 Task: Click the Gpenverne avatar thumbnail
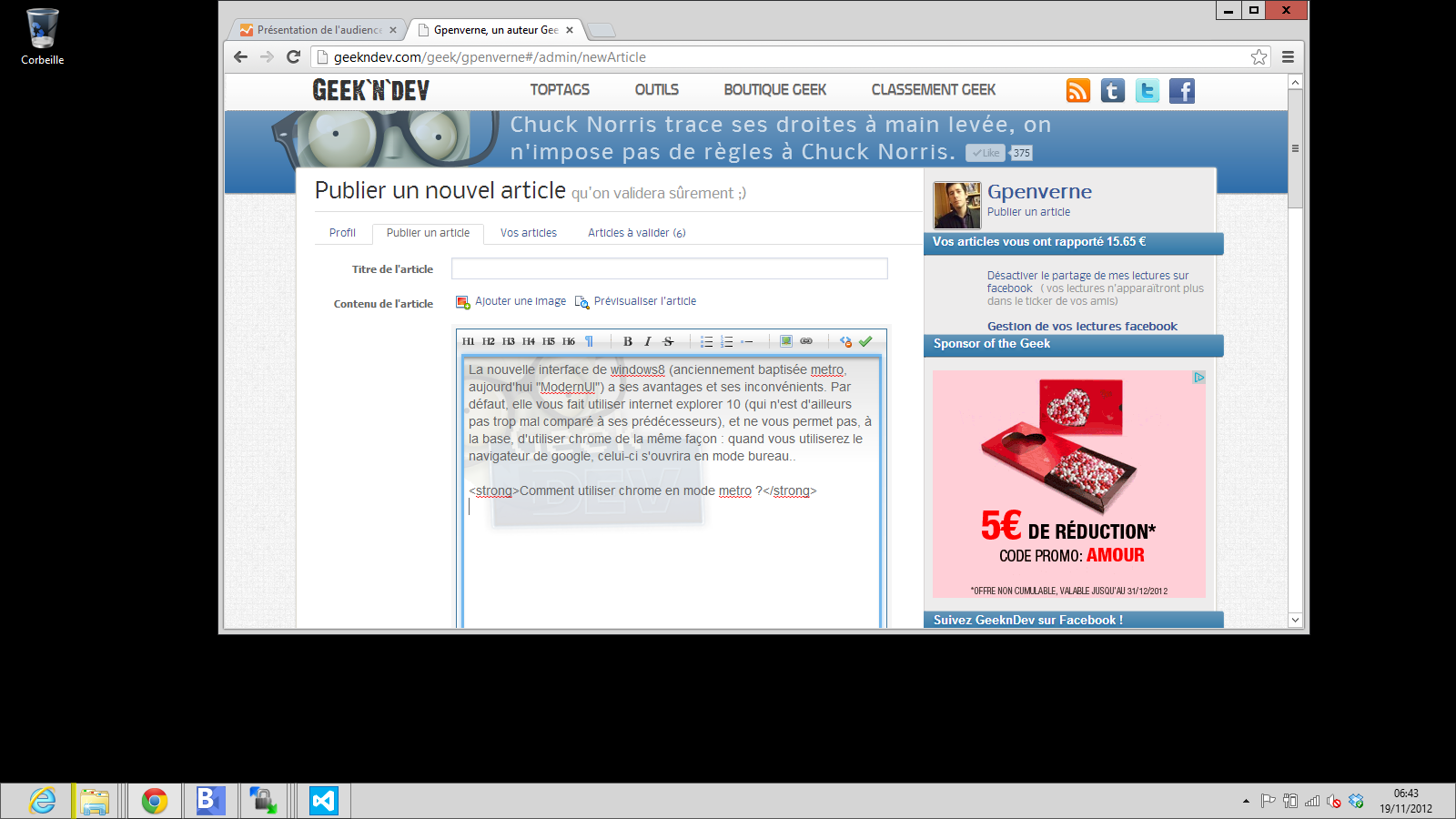pyautogui.click(x=957, y=205)
